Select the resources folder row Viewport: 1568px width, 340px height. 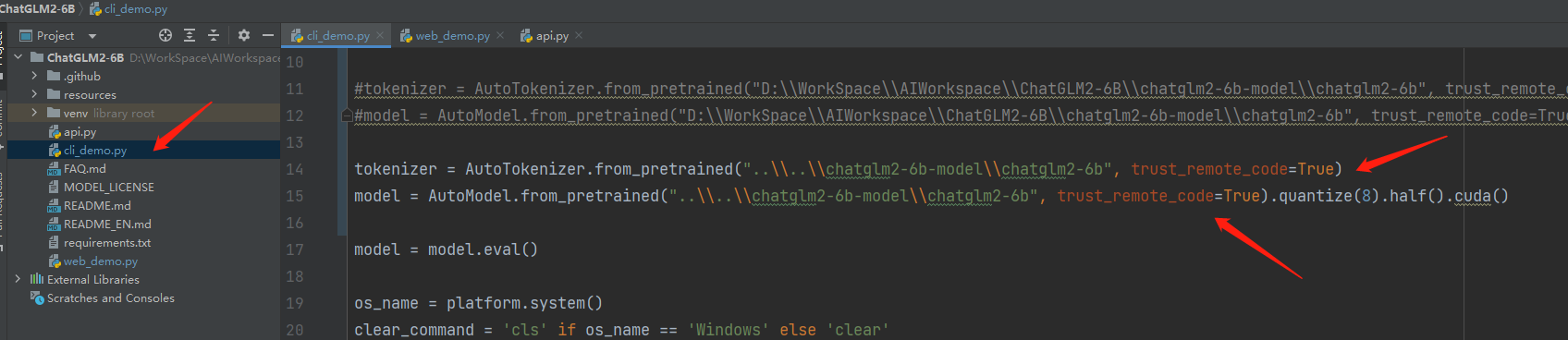tap(143, 94)
